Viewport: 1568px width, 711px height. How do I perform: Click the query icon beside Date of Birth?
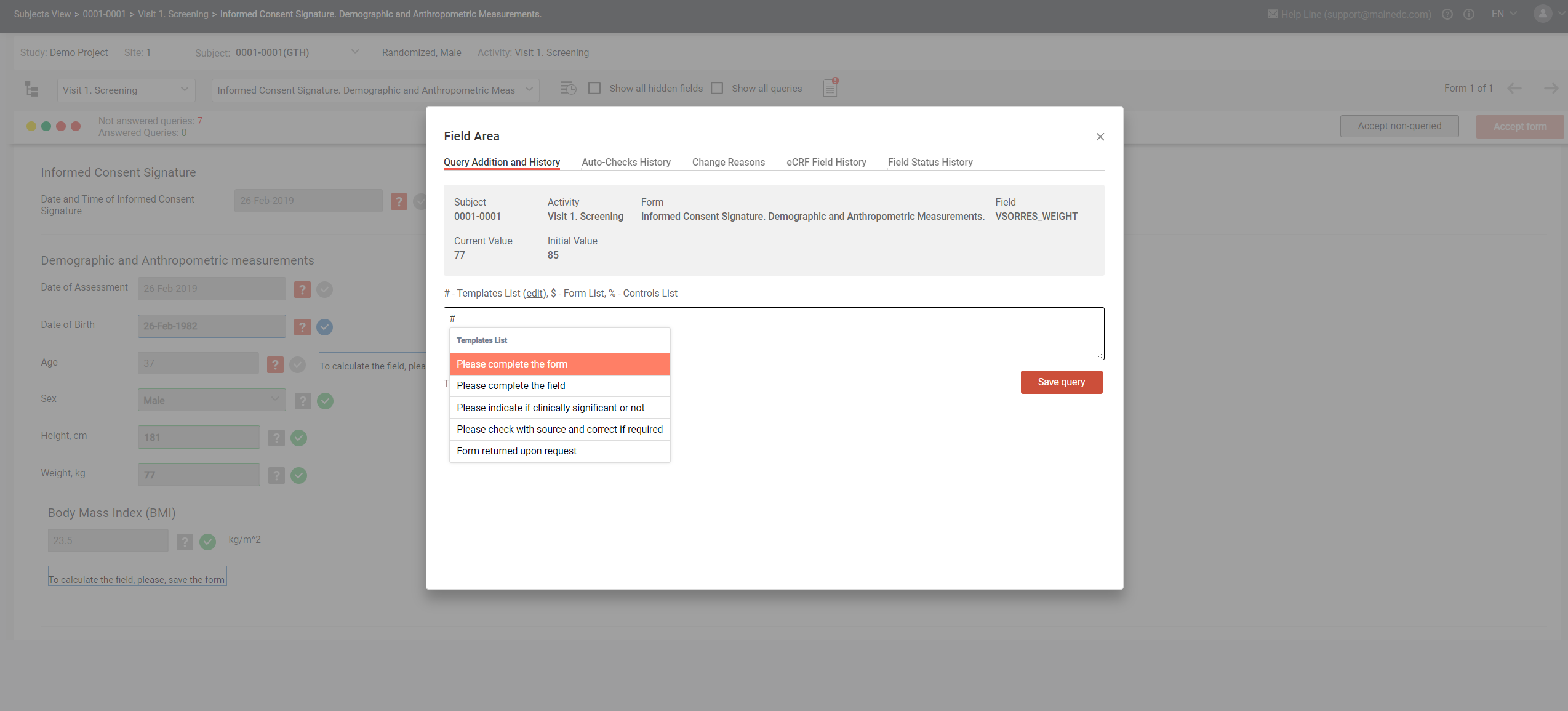coord(302,327)
